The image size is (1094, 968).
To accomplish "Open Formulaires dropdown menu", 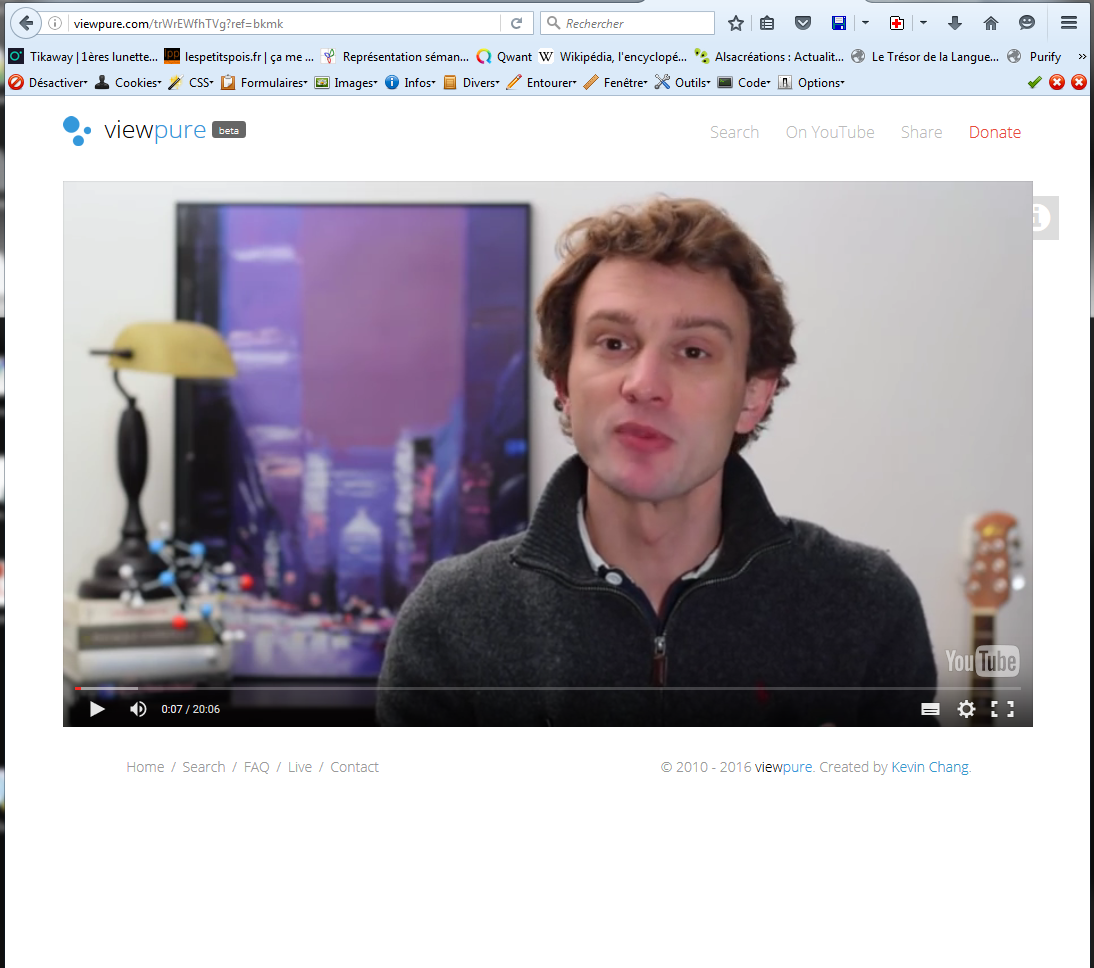I will click(x=264, y=82).
